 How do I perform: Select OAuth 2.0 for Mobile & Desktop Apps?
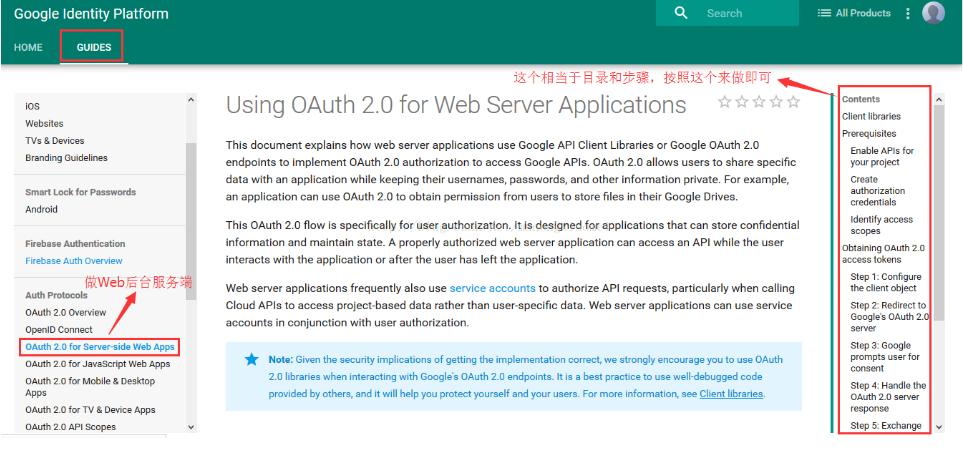point(90,387)
